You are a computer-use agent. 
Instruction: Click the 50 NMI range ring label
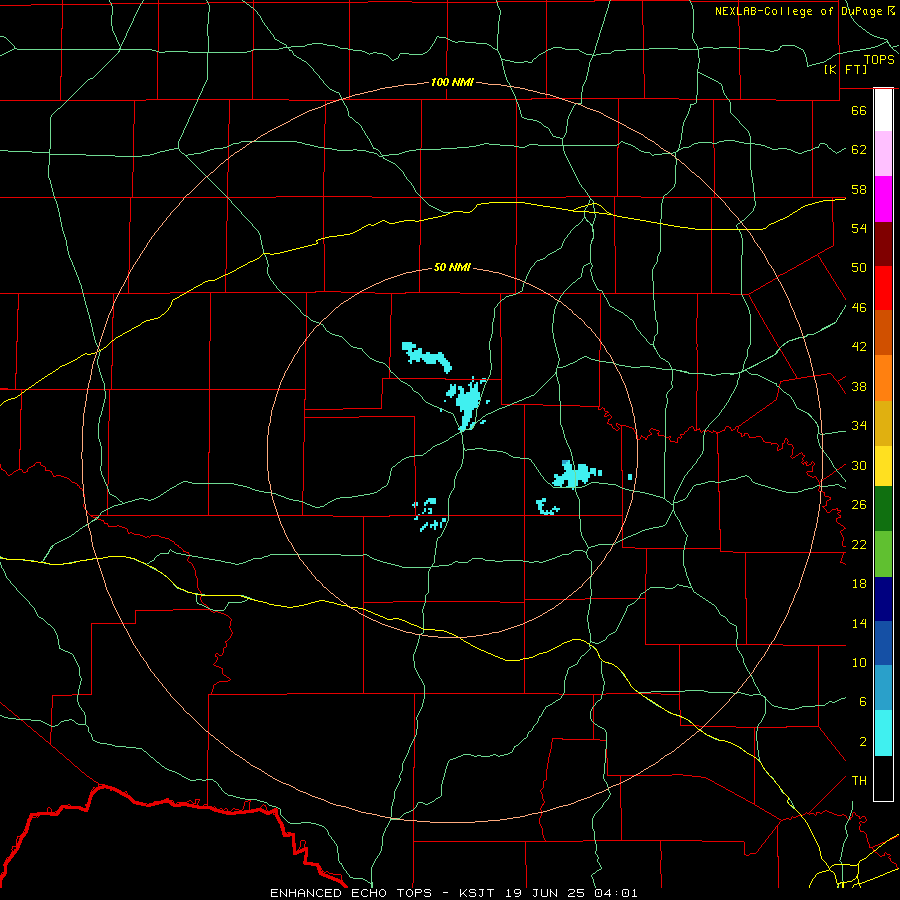(x=452, y=267)
